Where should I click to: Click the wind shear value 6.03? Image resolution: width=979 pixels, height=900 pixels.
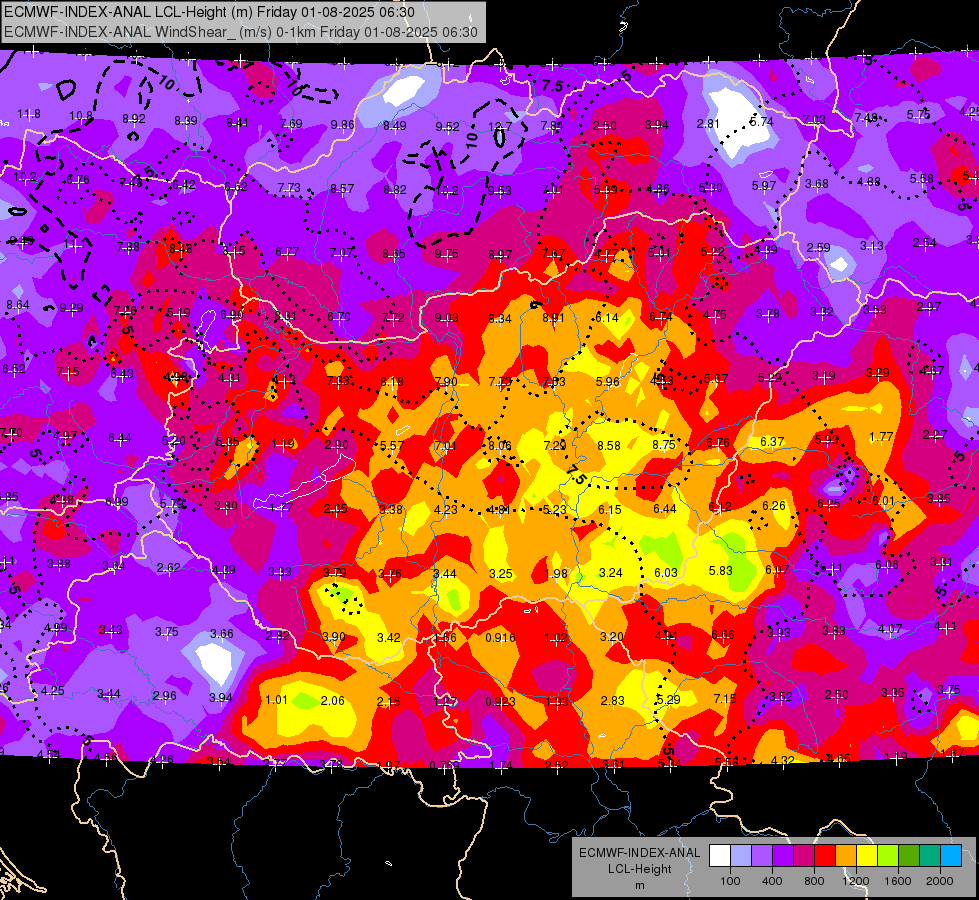(666, 573)
